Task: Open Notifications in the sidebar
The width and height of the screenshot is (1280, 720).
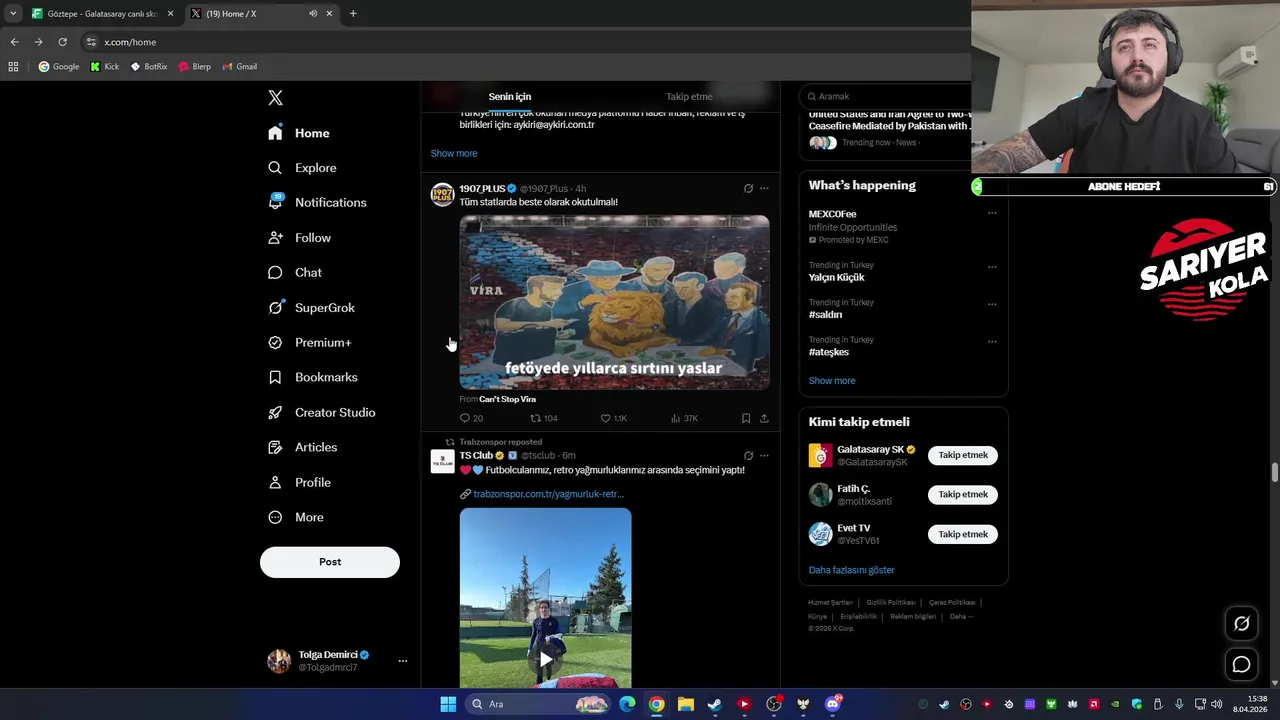Action: point(317,202)
